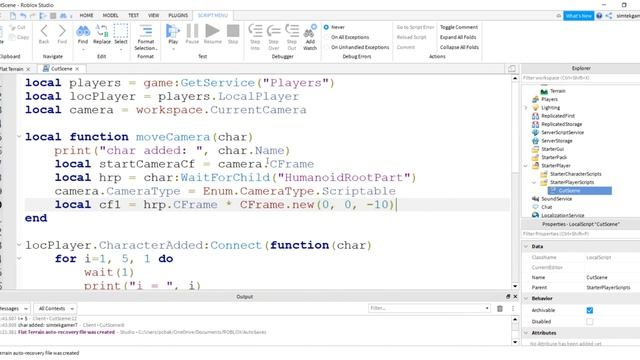
Task: Collapse the Behavior properties section
Action: 526,298
